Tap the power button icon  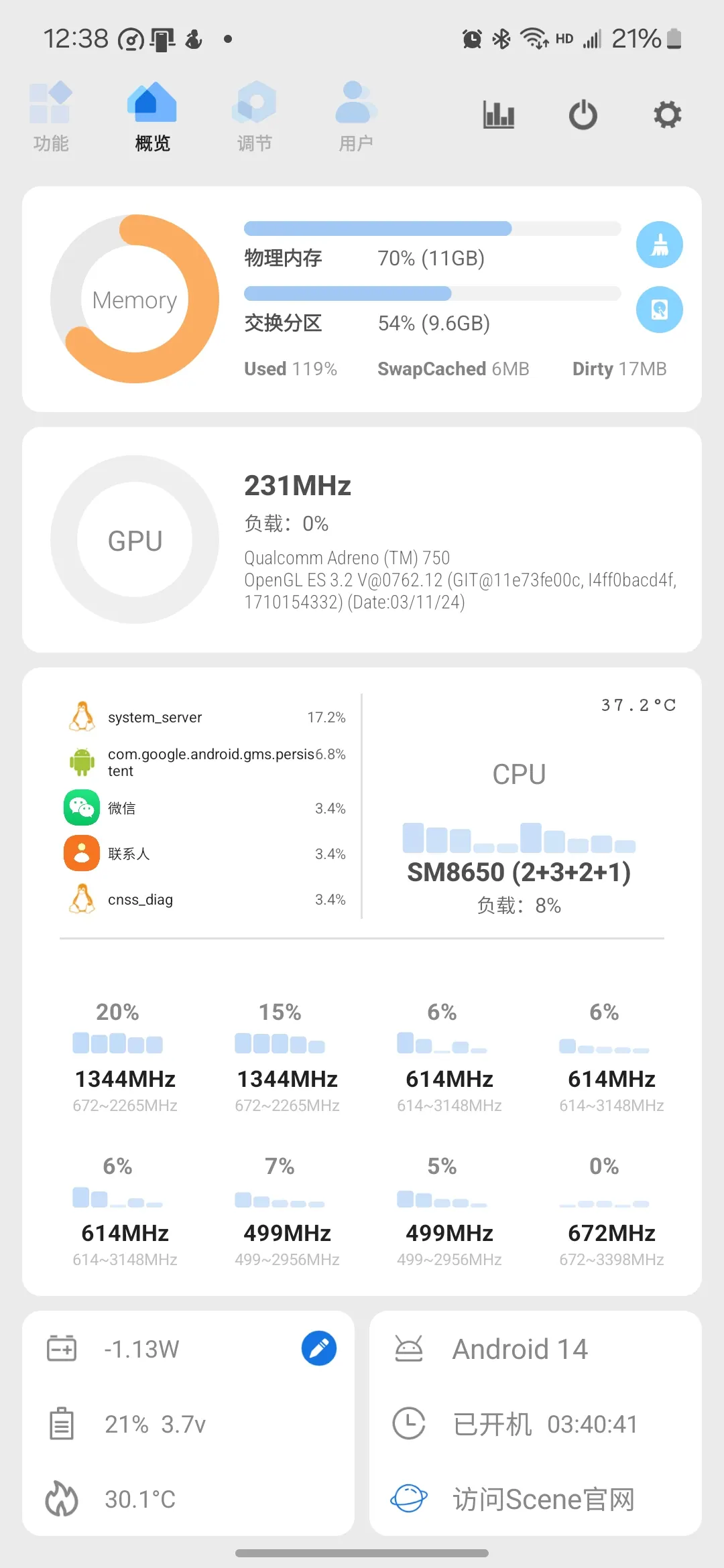583,115
